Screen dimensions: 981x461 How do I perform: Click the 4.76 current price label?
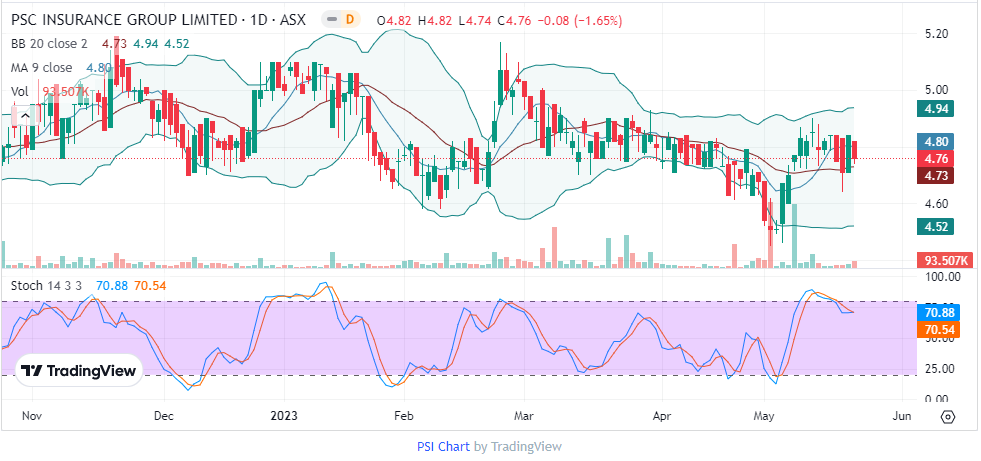(x=937, y=158)
